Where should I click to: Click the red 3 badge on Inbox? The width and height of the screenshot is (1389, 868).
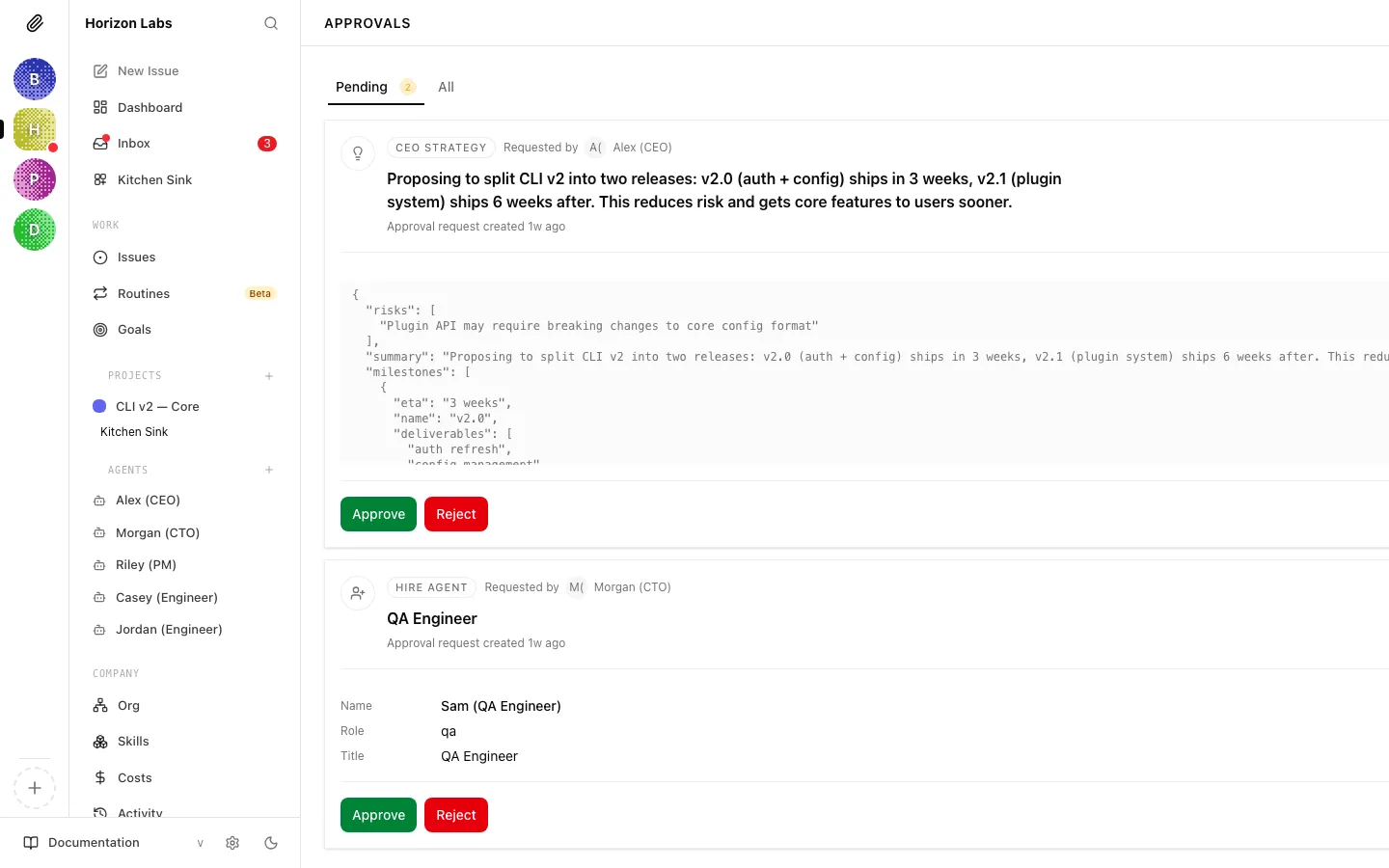(267, 144)
